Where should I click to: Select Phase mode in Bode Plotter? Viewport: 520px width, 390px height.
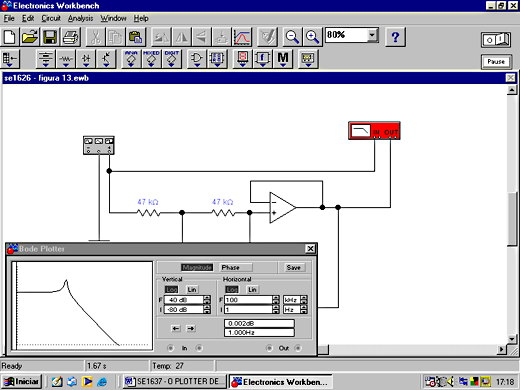[235, 267]
